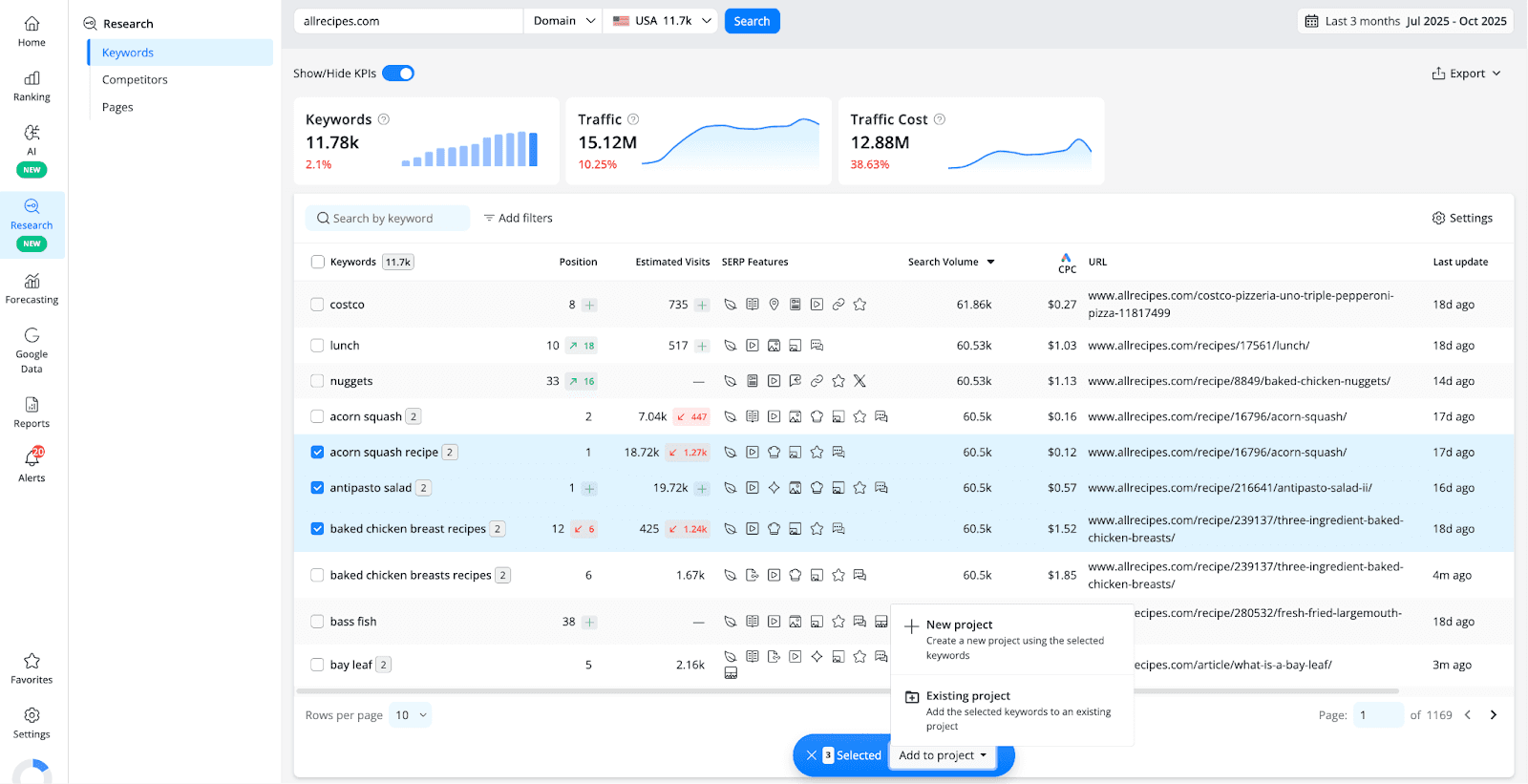The image size is (1528, 784).
Task: Check the lunch keyword checkbox
Action: [x=317, y=346]
